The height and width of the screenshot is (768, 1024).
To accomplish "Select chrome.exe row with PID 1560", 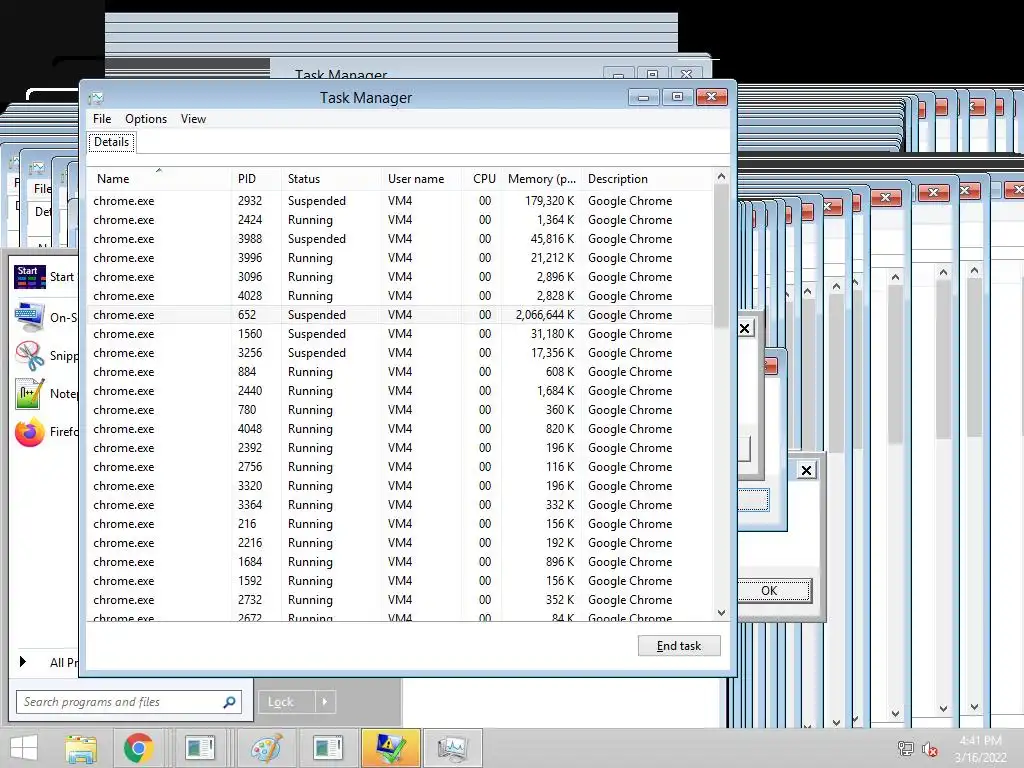I will 400,334.
